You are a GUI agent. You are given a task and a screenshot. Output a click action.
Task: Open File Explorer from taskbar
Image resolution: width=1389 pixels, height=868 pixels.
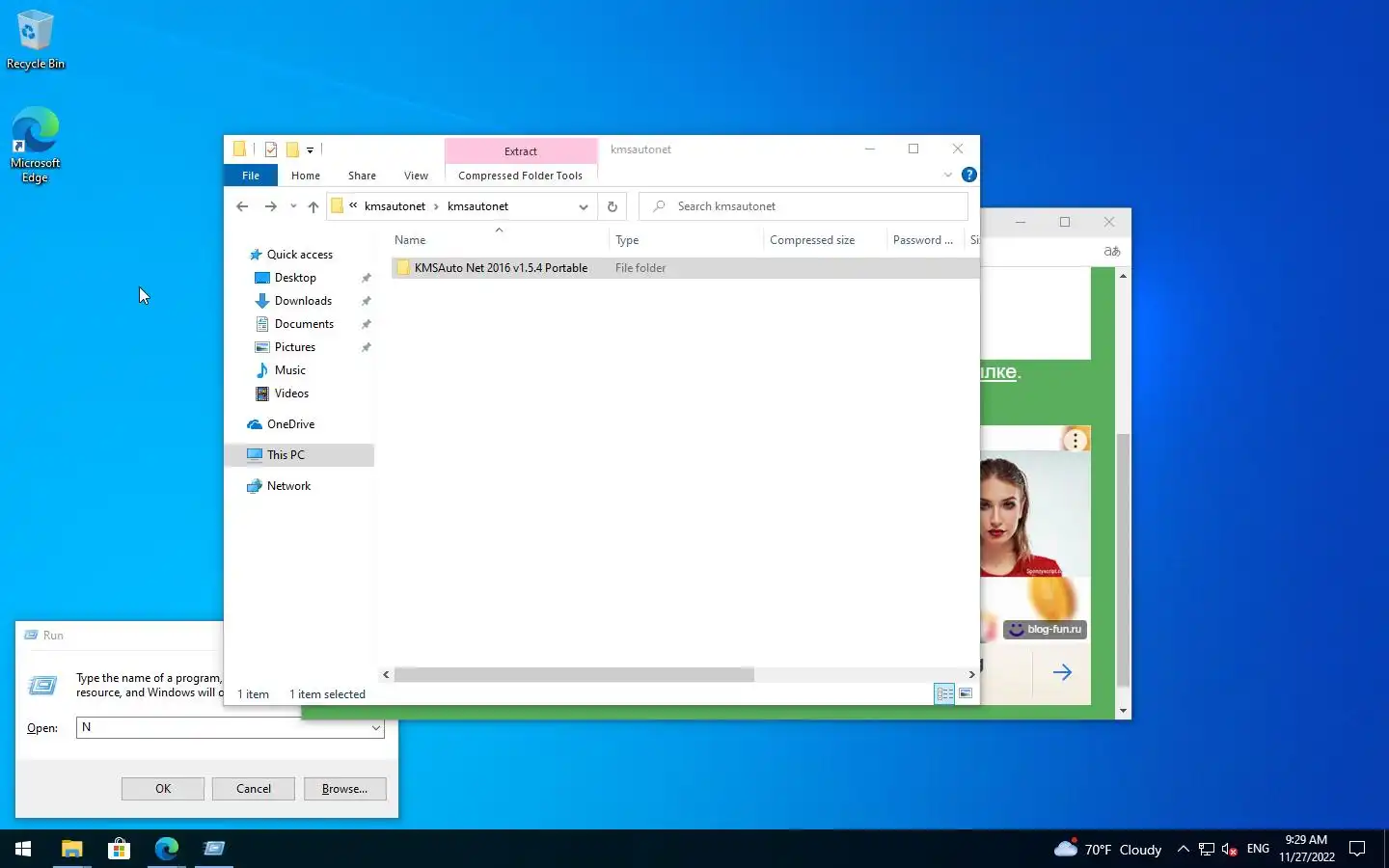[72, 849]
